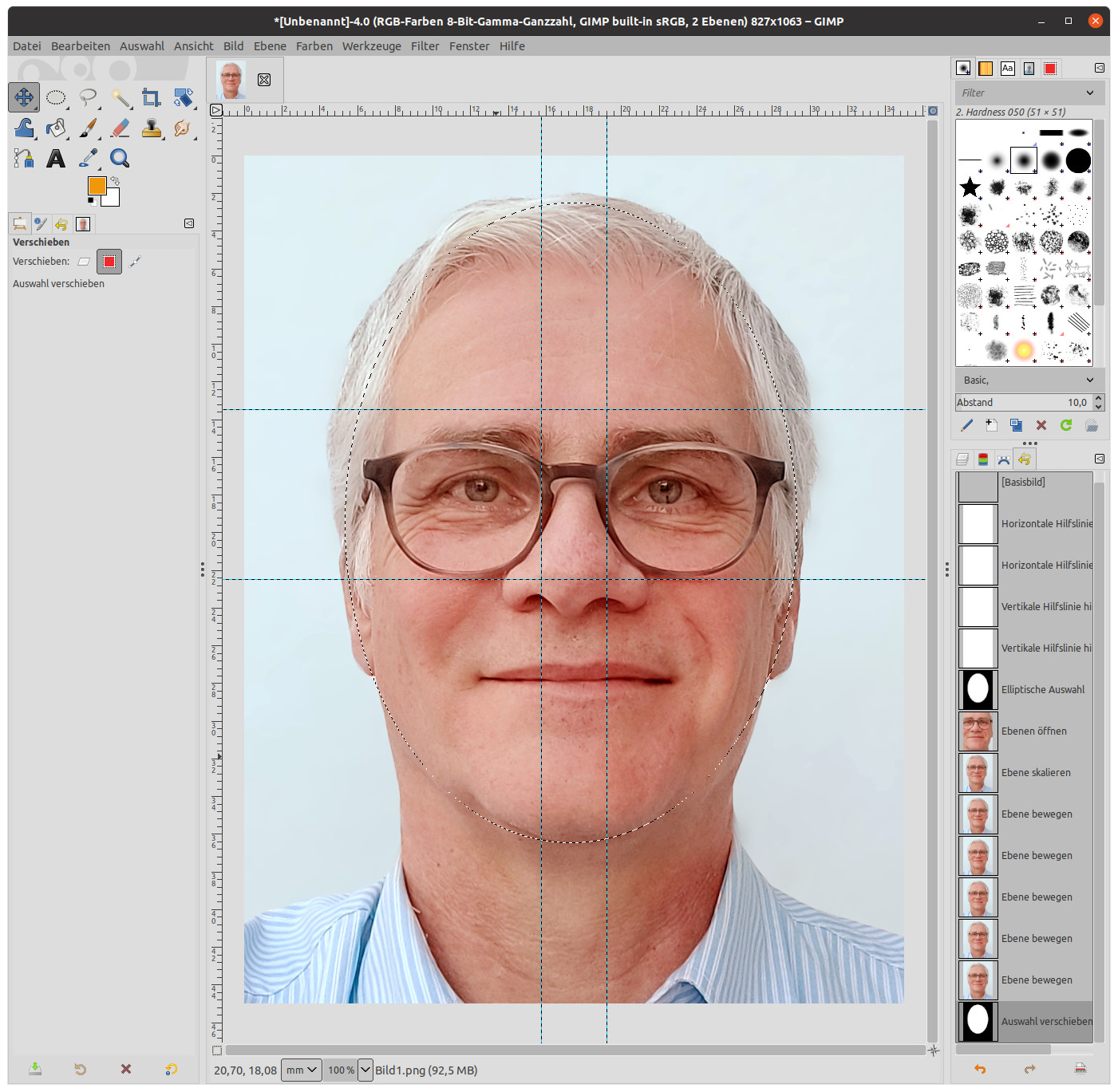The width and height of the screenshot is (1118, 1092).
Task: Toggle move mode to layer
Action: click(x=84, y=262)
